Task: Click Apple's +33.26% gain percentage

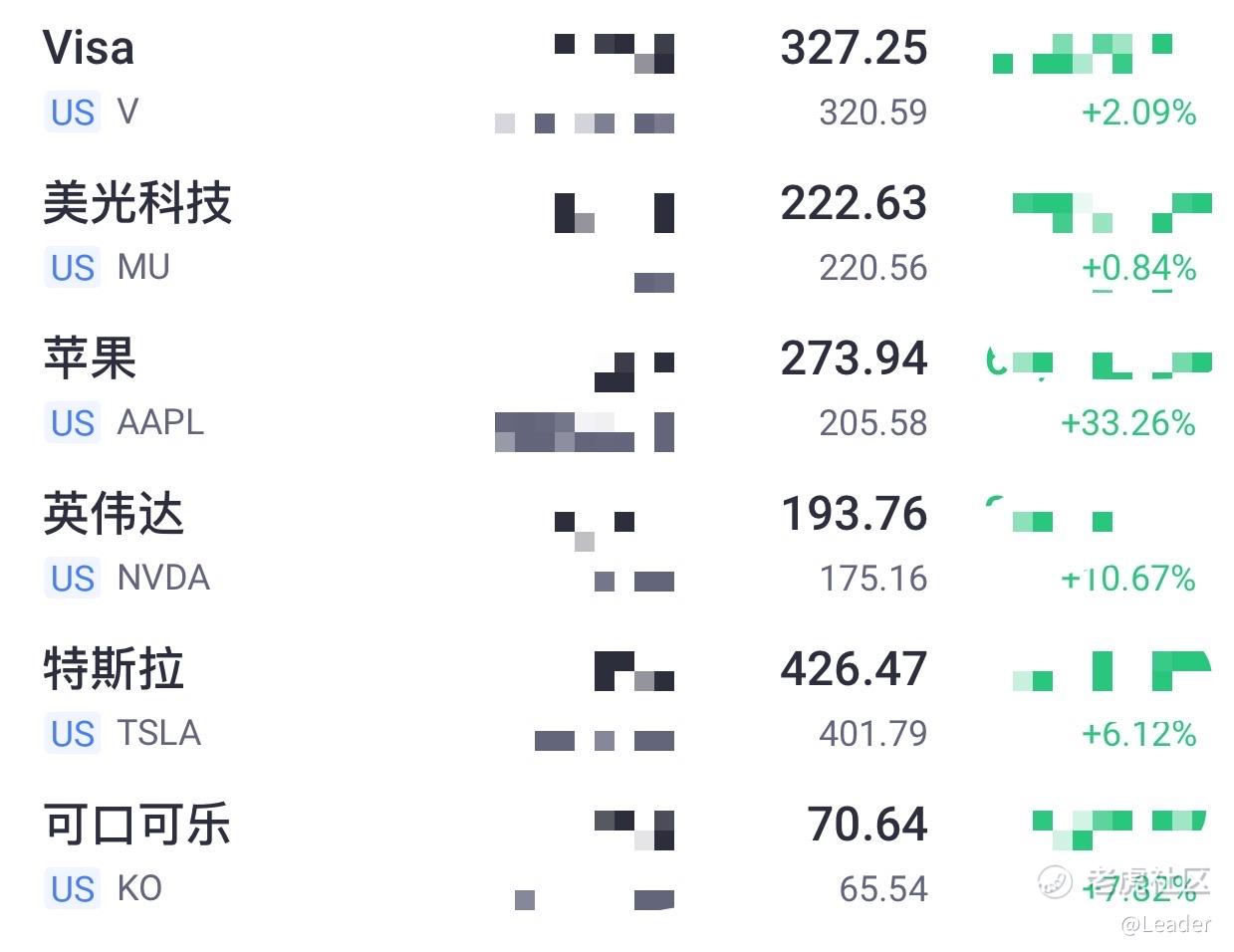Action: (1127, 423)
